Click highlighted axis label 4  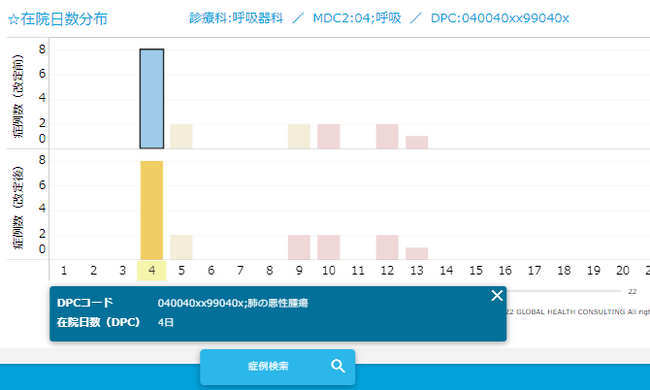coord(152,271)
